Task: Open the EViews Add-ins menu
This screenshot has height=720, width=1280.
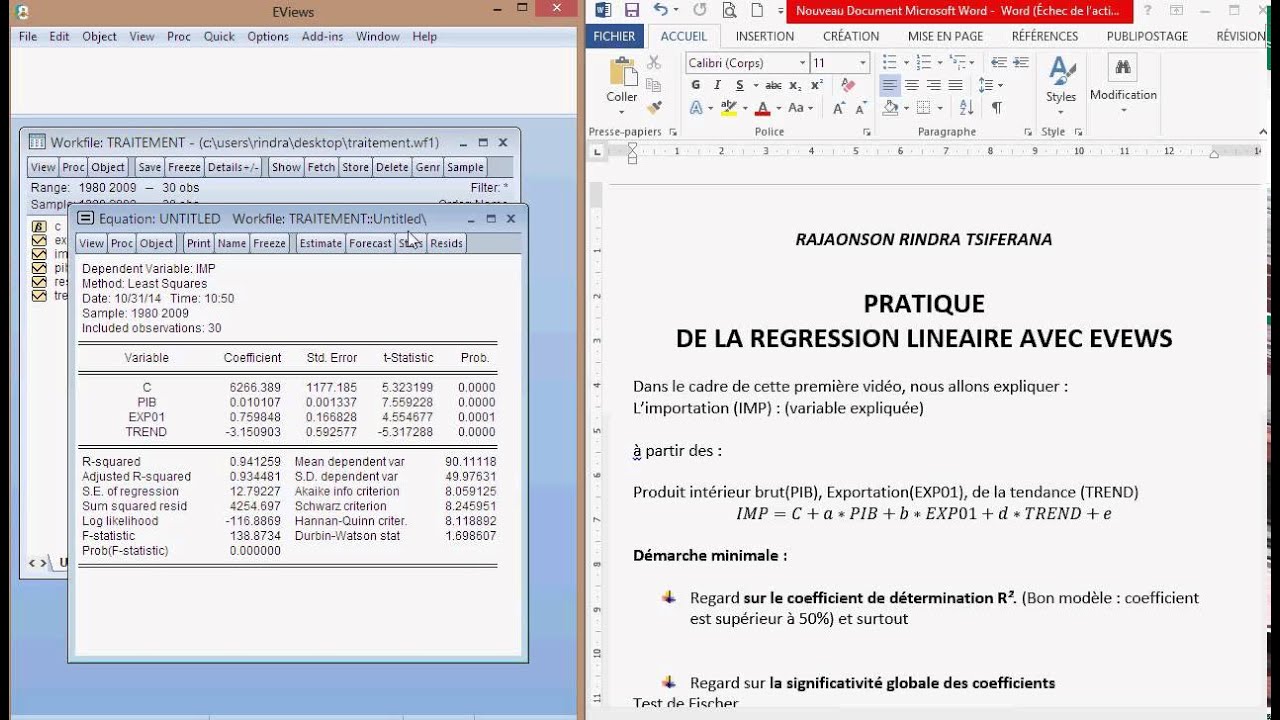Action: pyautogui.click(x=322, y=36)
